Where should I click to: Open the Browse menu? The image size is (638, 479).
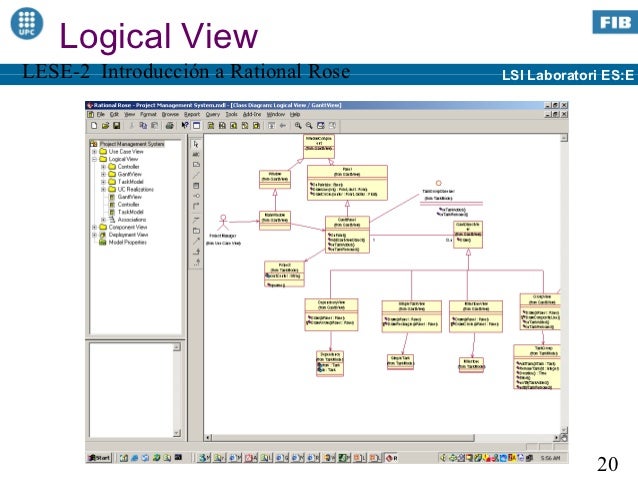click(x=170, y=115)
